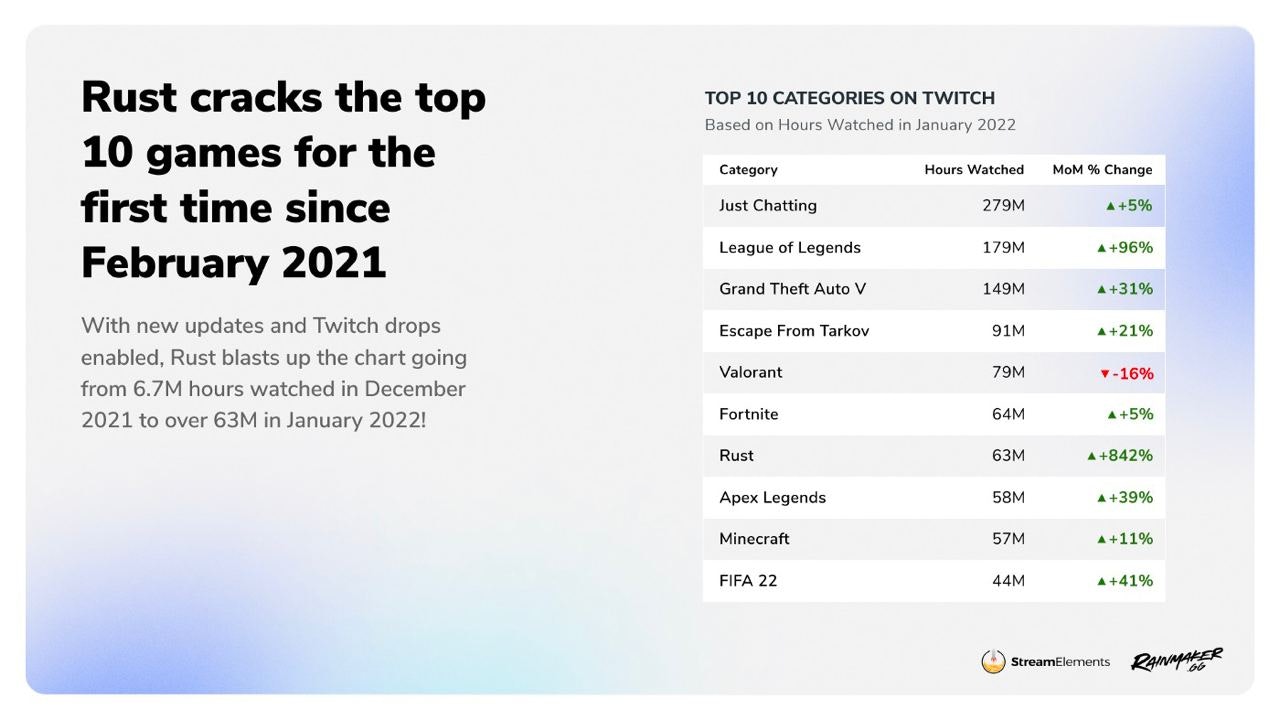Image resolution: width=1280 pixels, height=720 pixels.
Task: Click the Minecraft category name
Action: 754,539
